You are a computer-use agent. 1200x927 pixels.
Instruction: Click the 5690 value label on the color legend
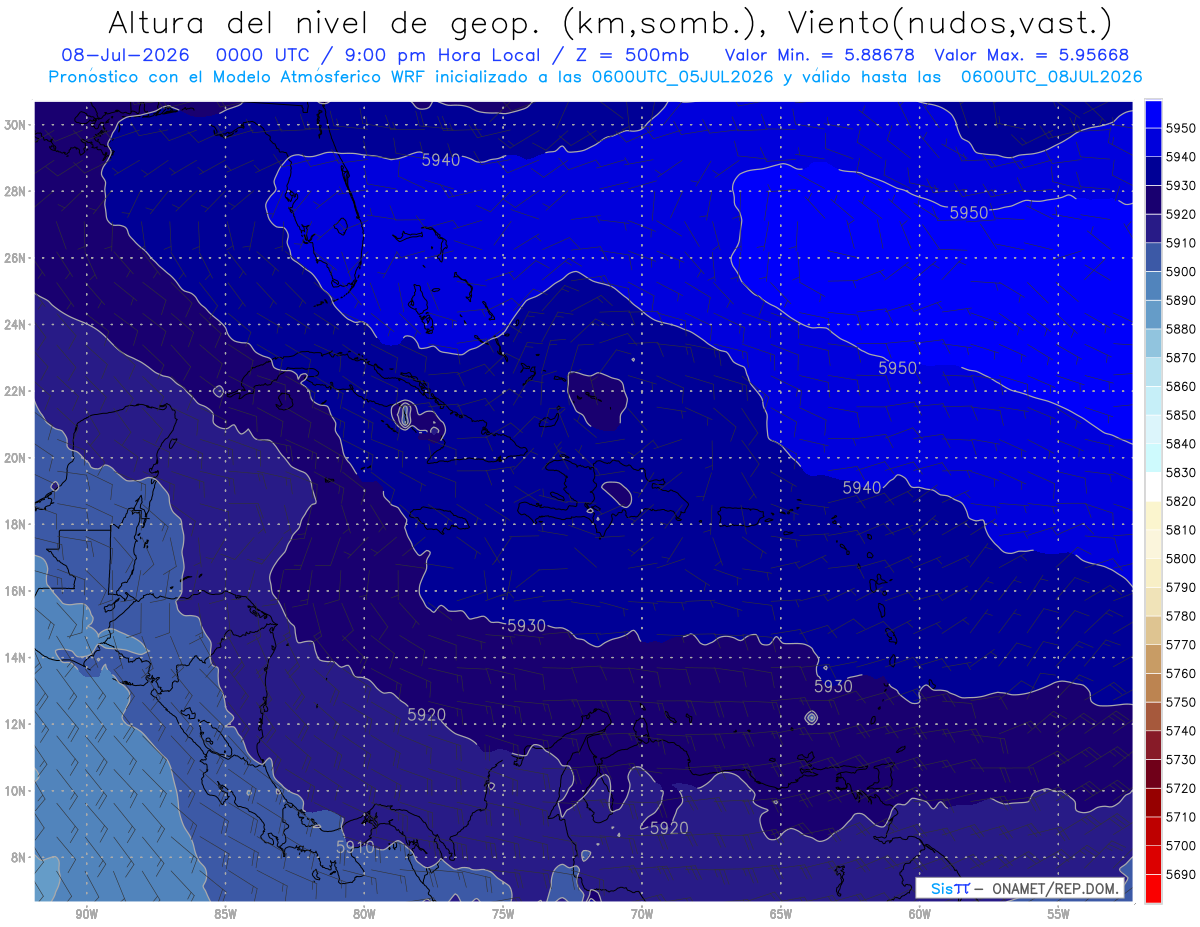pos(1180,874)
